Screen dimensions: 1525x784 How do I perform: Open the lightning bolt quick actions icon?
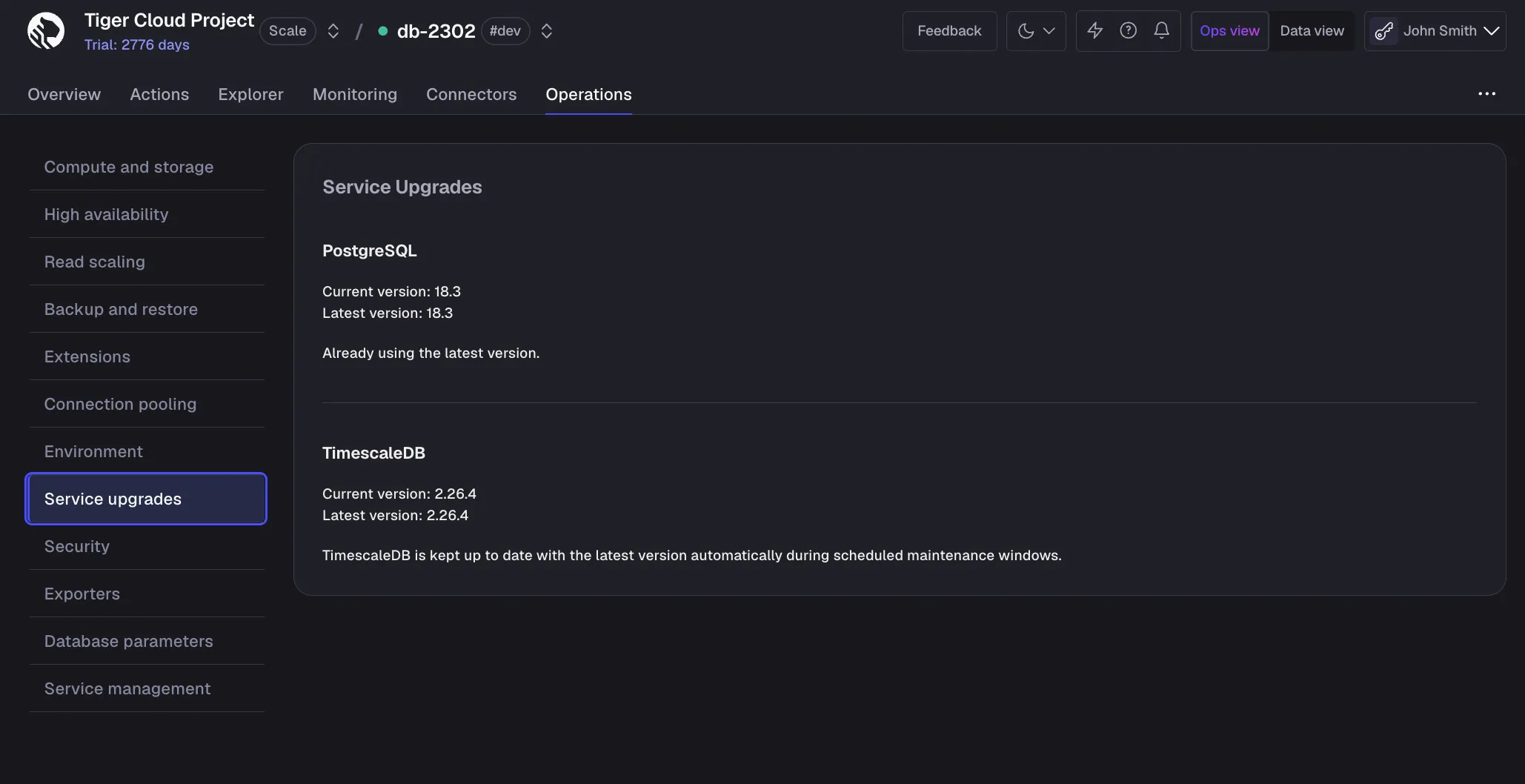coord(1094,30)
